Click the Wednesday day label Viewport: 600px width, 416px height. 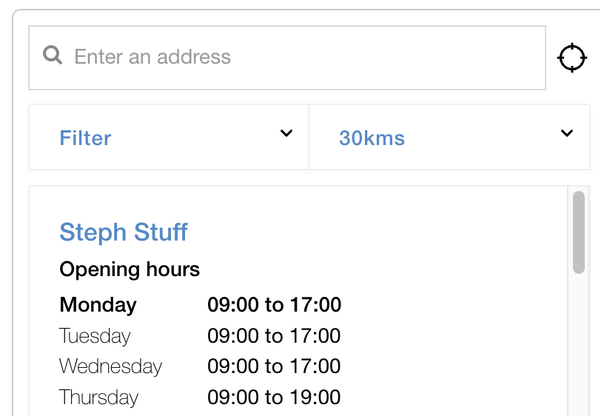coord(110,367)
